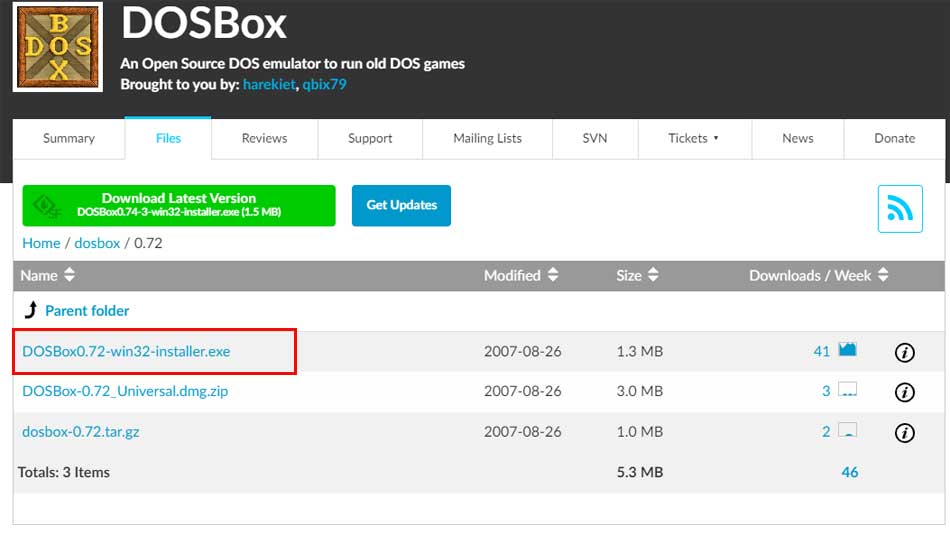
Task: Switch to the Summary tab
Action: pyautogui.click(x=69, y=139)
